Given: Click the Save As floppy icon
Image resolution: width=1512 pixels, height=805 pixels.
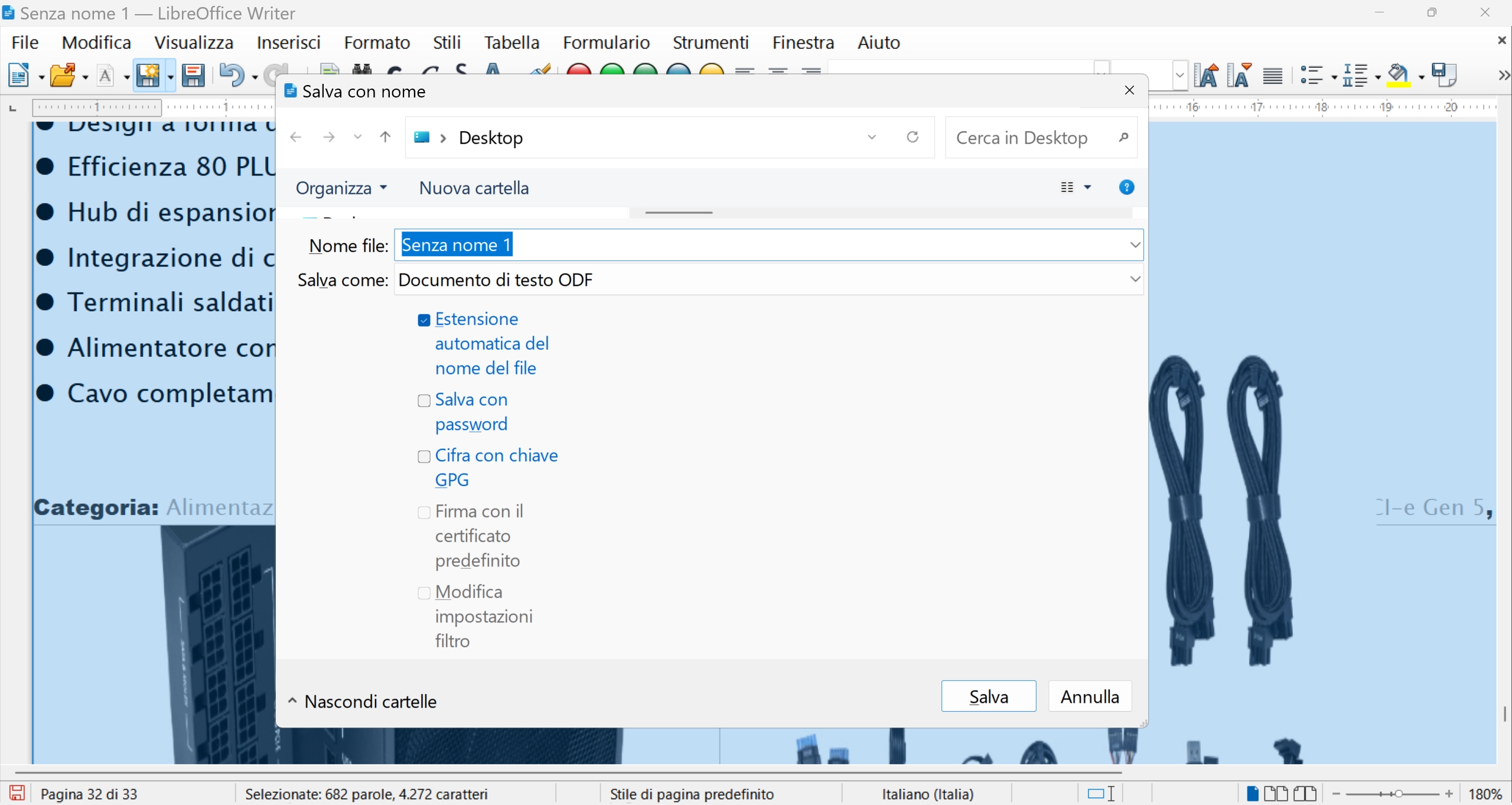Looking at the screenshot, I should point(193,76).
